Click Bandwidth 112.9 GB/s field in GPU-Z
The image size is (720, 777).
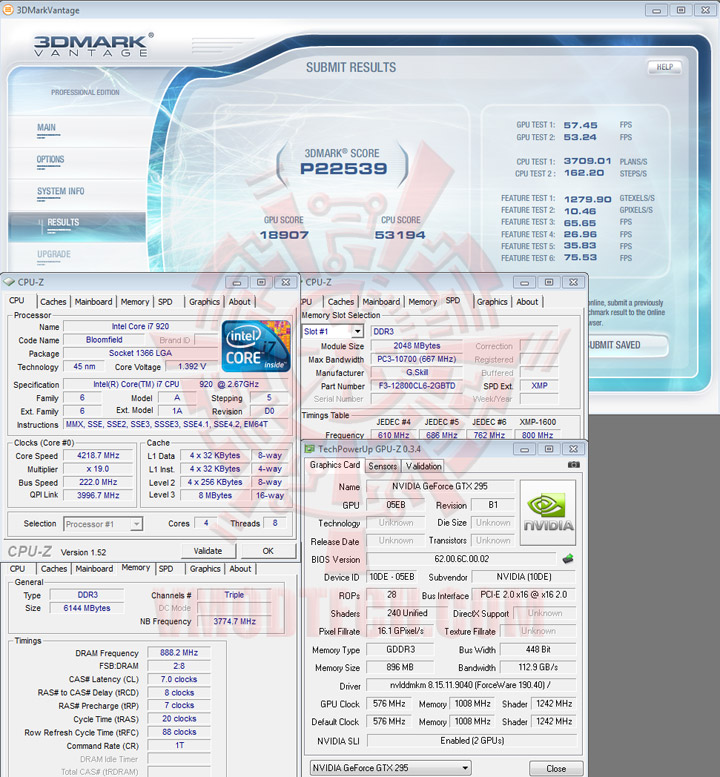point(538,667)
